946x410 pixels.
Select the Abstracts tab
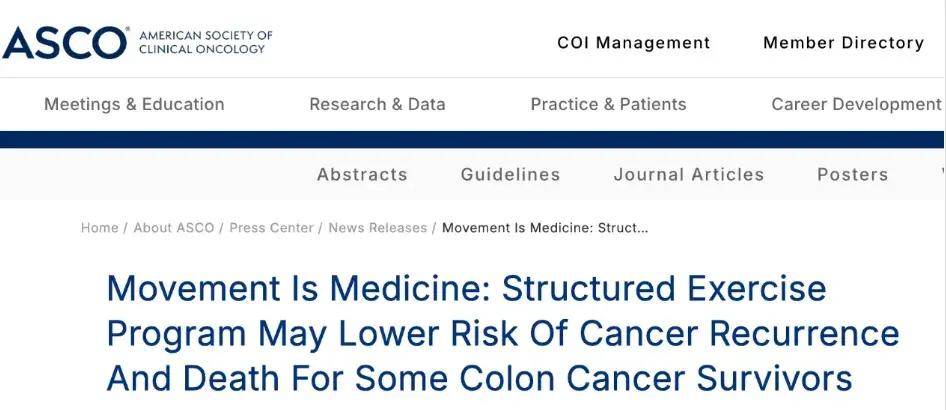[x=362, y=174]
